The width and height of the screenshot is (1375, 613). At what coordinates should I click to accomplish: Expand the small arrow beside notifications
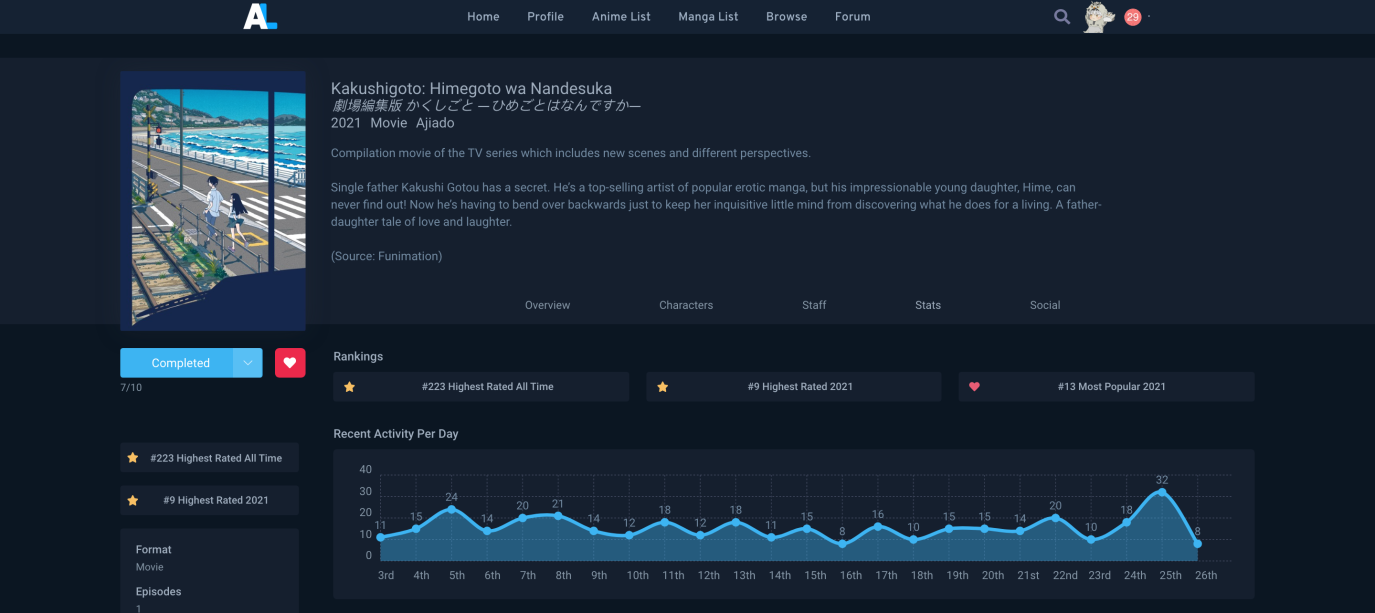coord(1149,16)
